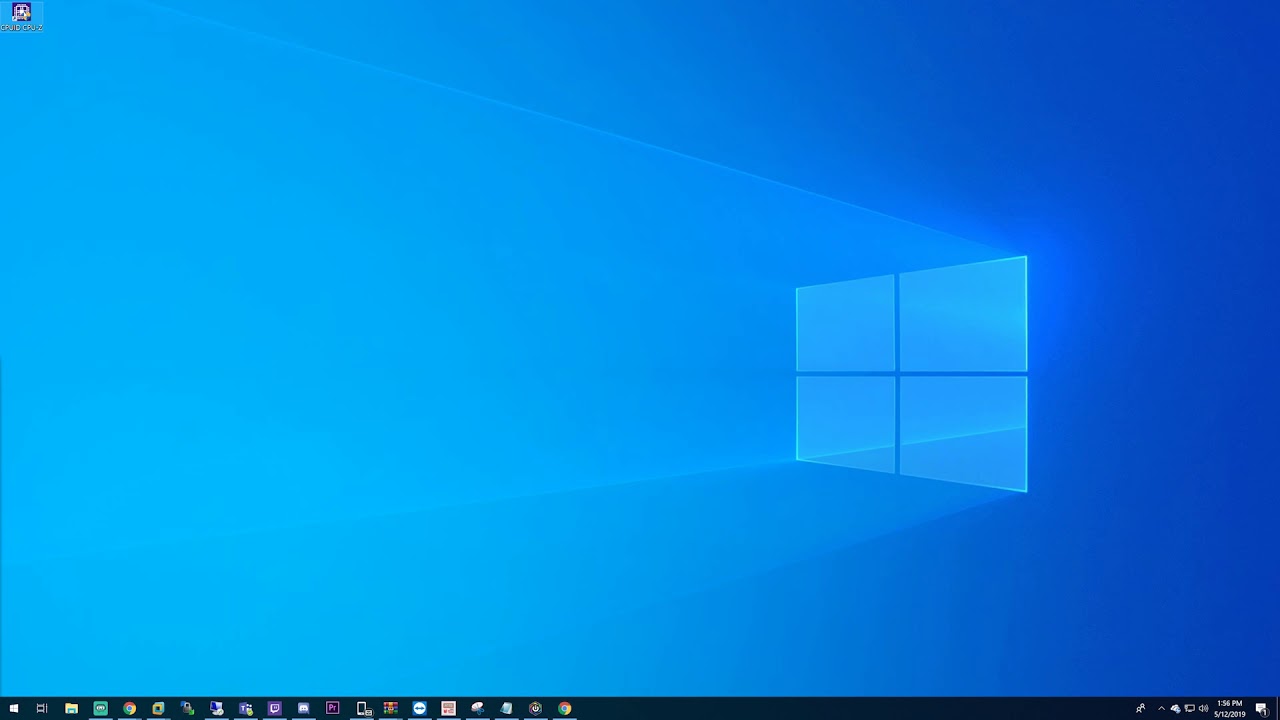The width and height of the screenshot is (1280, 720).
Task: Open the speaker volume control
Action: (1203, 708)
